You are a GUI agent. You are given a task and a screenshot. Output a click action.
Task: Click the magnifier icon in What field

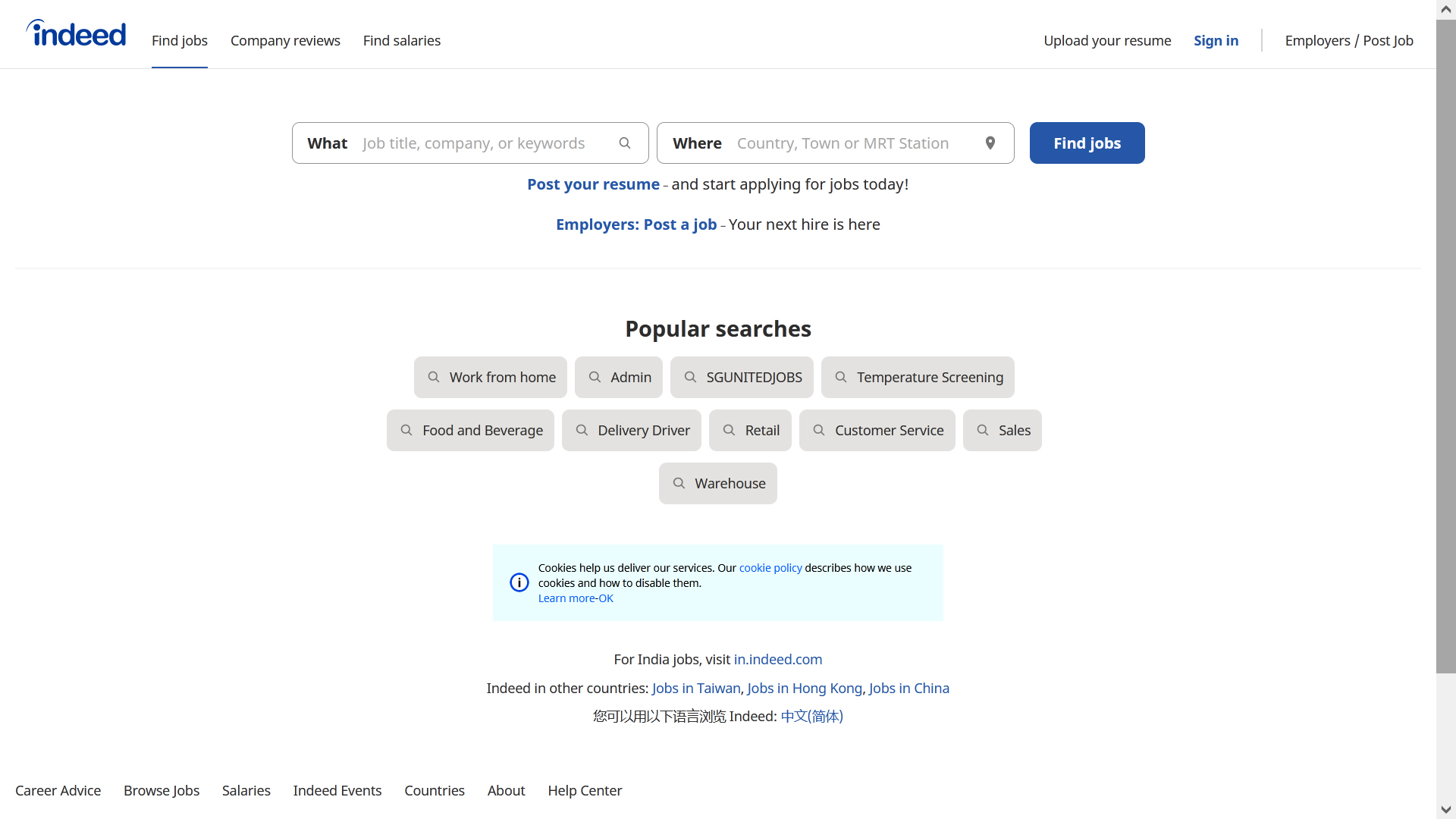pyautogui.click(x=625, y=143)
